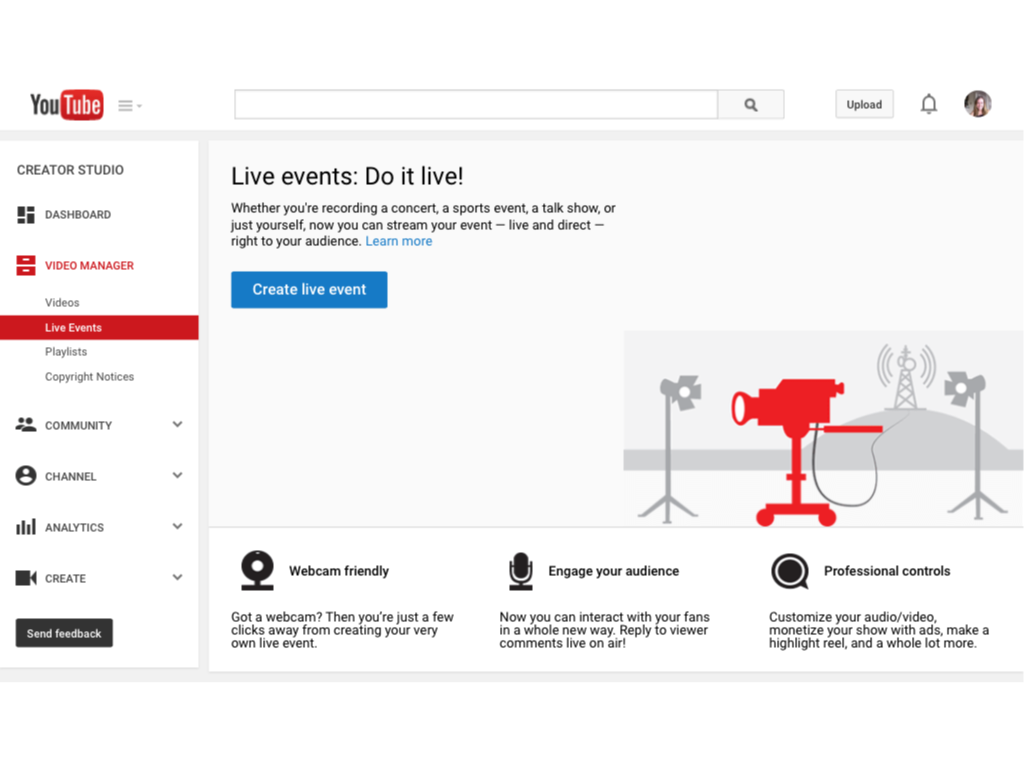Open the guide hamburger menu
Image resolution: width=1024 pixels, height=768 pixels.
click(x=129, y=105)
